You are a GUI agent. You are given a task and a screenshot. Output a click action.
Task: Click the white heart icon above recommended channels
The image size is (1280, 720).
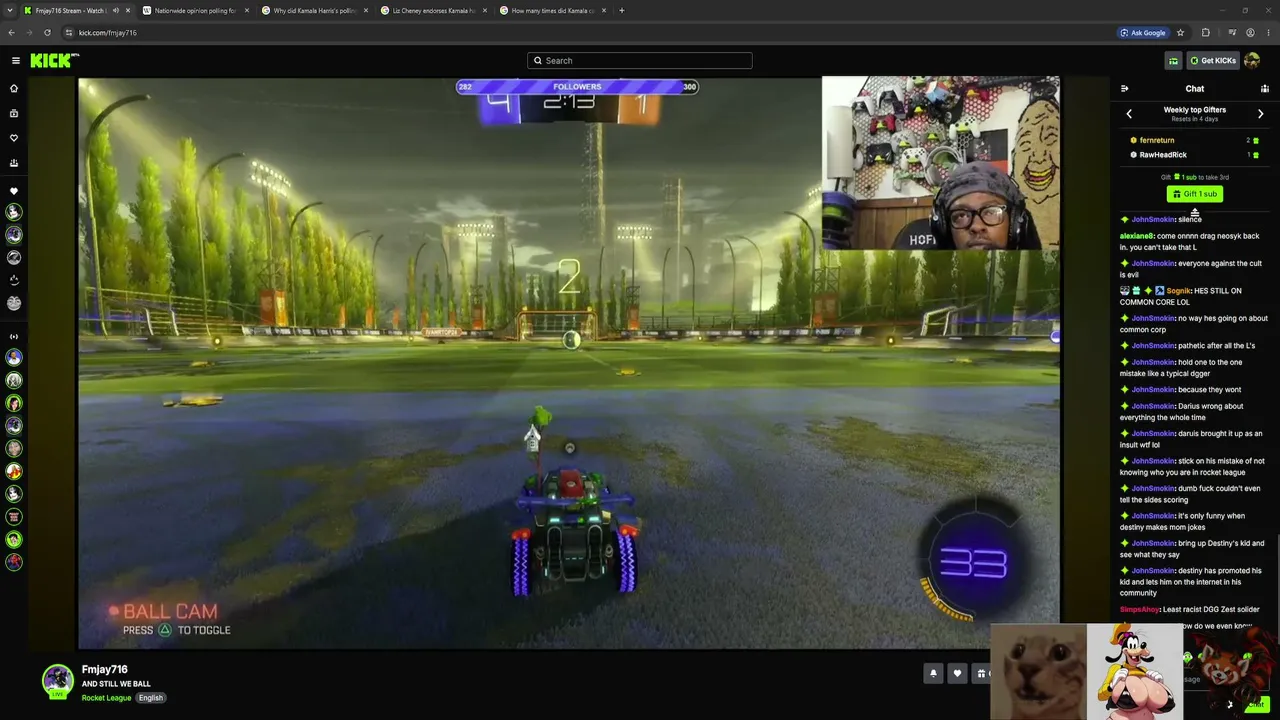tap(14, 191)
